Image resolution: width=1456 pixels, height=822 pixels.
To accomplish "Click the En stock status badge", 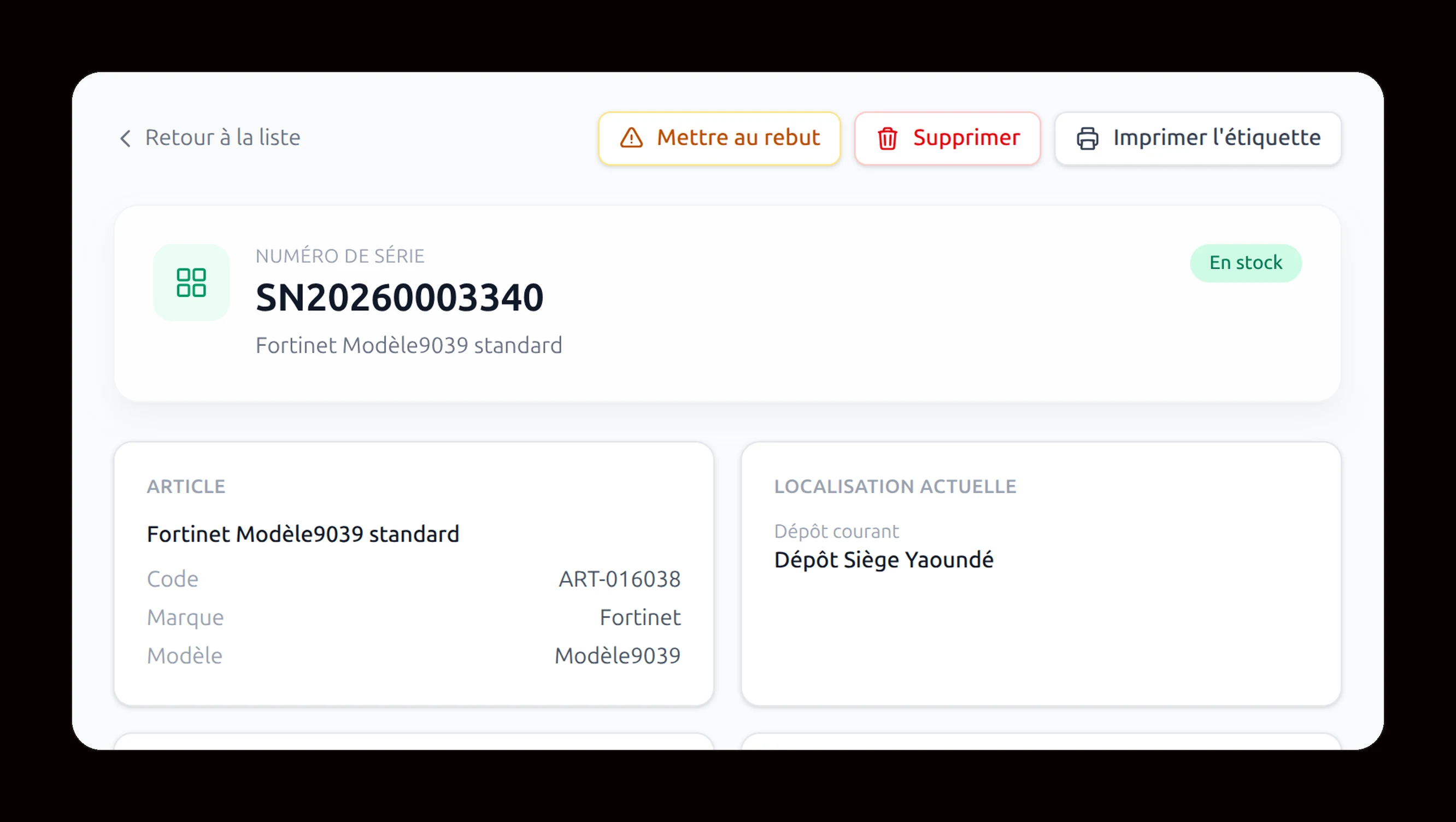I will [1246, 263].
